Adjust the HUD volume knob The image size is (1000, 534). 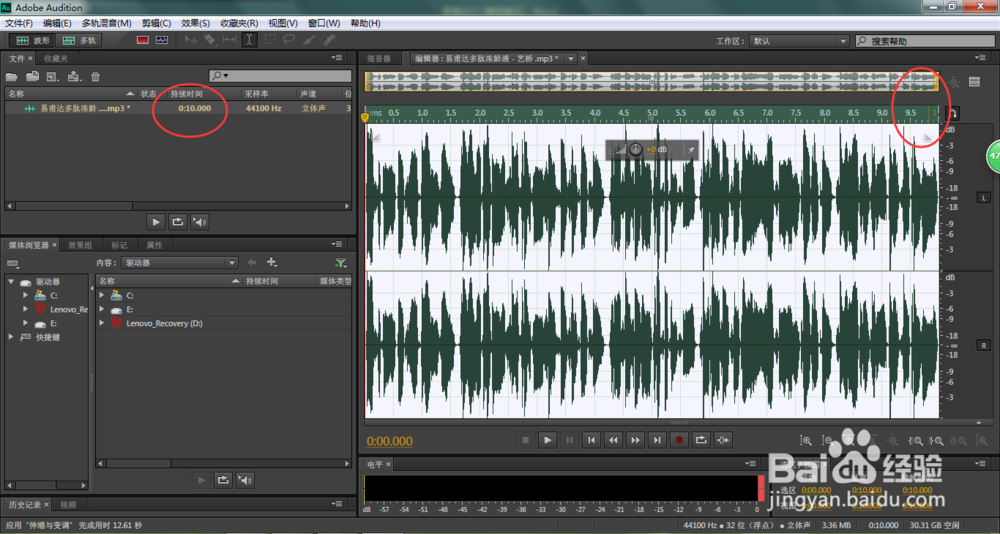pyautogui.click(x=636, y=150)
